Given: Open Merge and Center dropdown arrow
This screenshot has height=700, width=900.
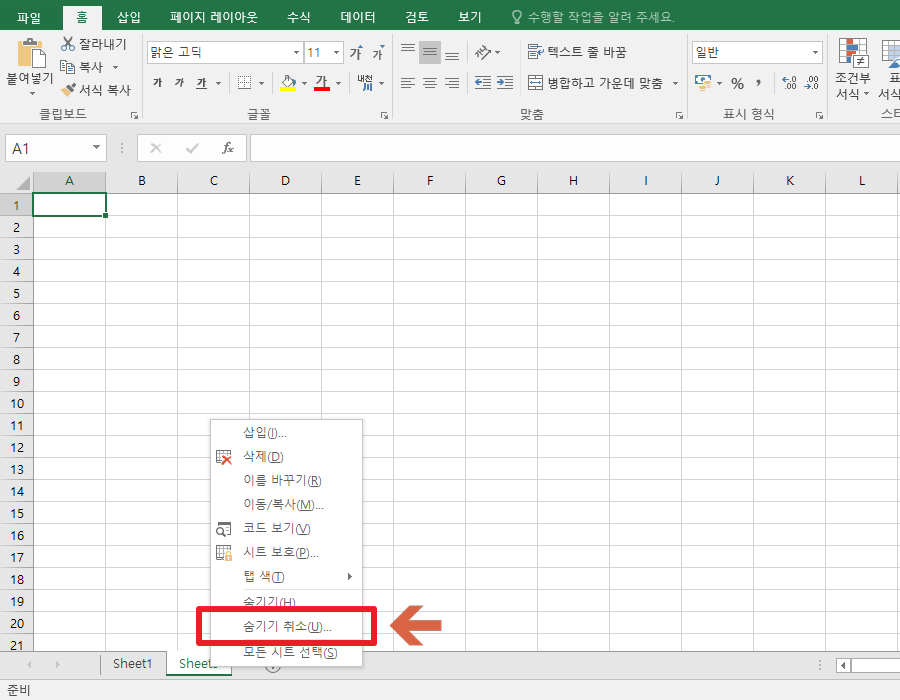Looking at the screenshot, I should click(x=676, y=83).
